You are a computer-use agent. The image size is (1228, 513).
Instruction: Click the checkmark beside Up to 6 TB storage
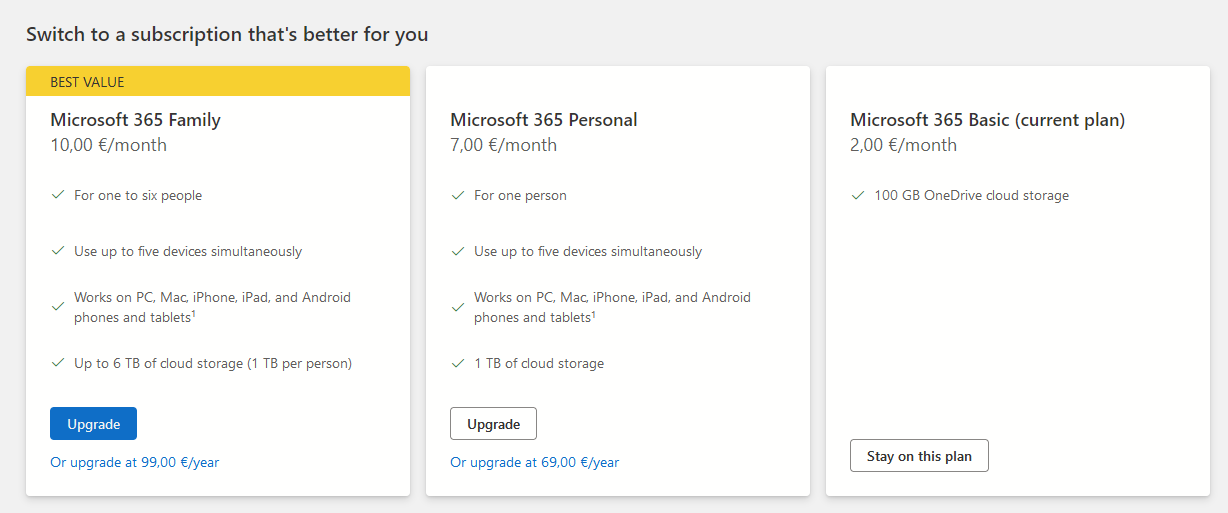(58, 363)
